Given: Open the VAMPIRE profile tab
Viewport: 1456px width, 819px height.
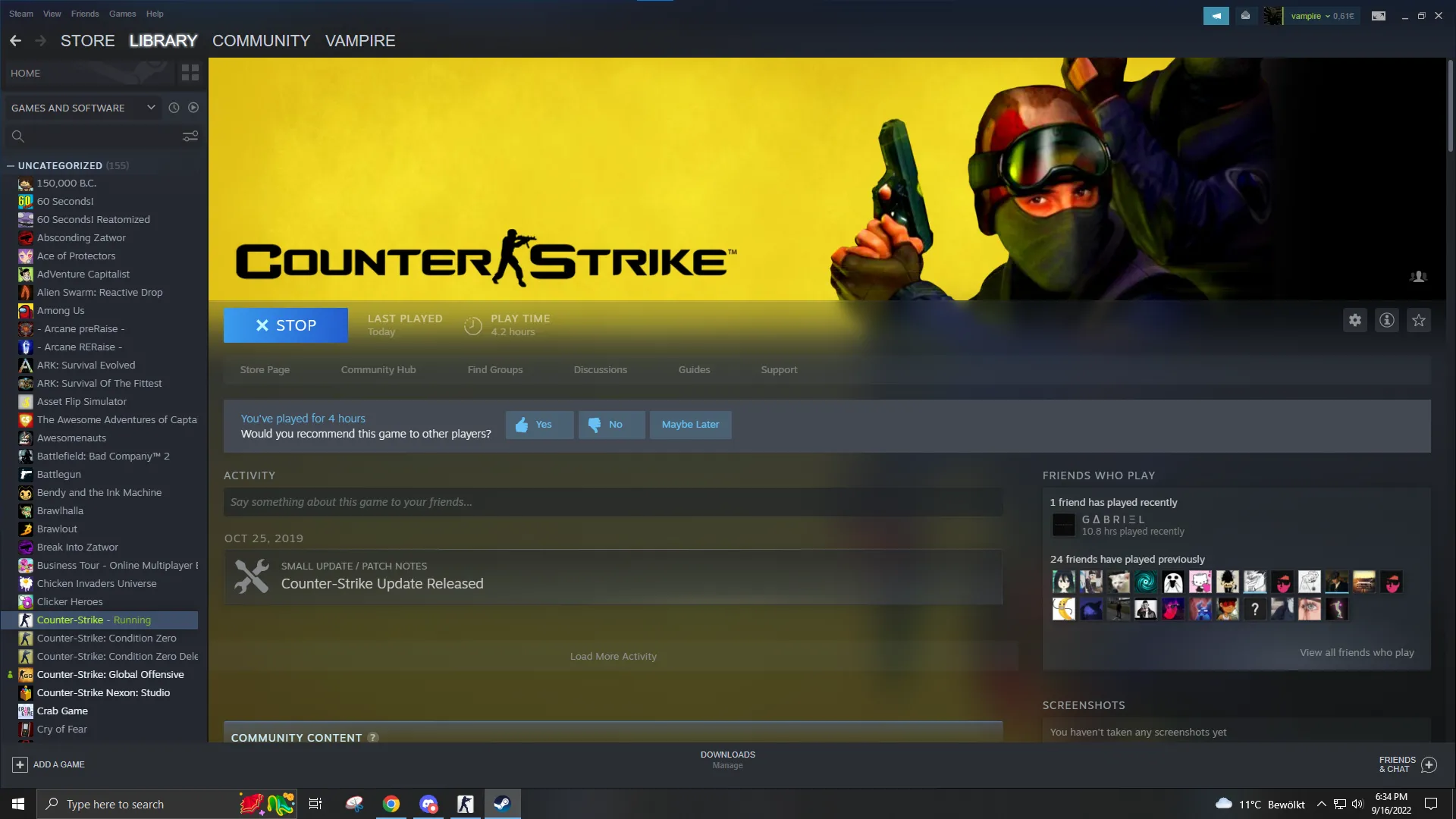Looking at the screenshot, I should click(x=360, y=41).
